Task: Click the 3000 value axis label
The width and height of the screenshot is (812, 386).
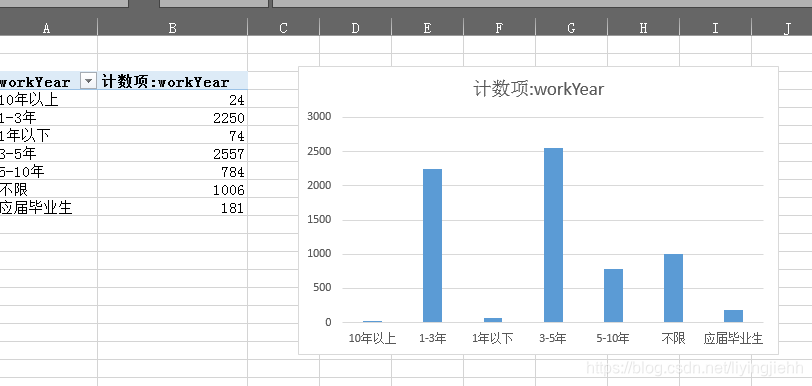Action: pyautogui.click(x=319, y=117)
